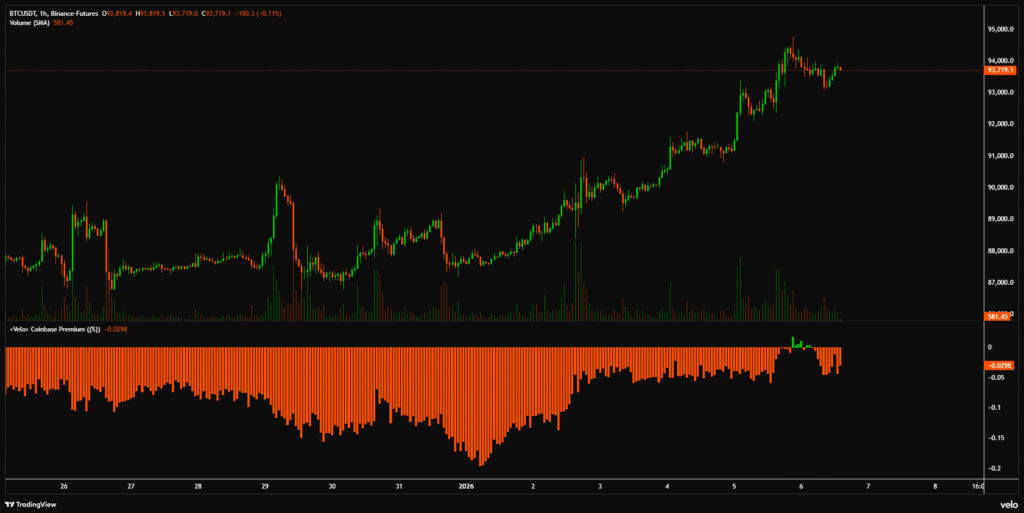Click the 95,000.0 level on price axis
Image resolution: width=1024 pixels, height=513 pixels.
(1000, 29)
